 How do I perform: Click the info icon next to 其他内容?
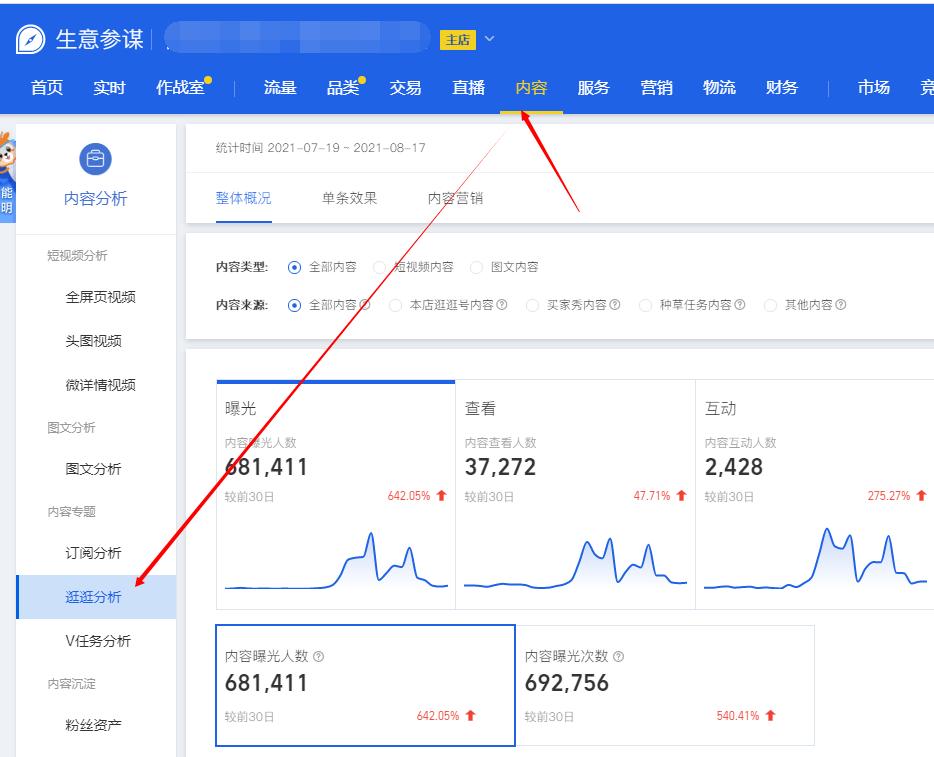click(x=840, y=305)
